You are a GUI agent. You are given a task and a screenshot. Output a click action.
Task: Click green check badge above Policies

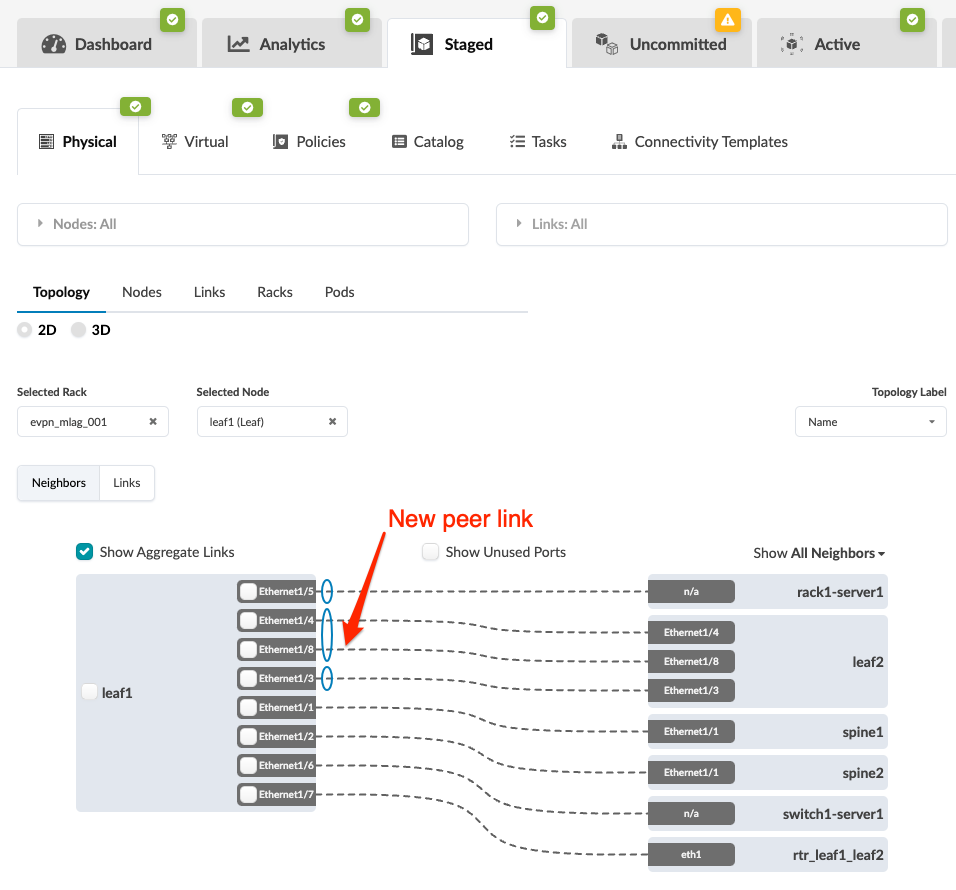[364, 108]
